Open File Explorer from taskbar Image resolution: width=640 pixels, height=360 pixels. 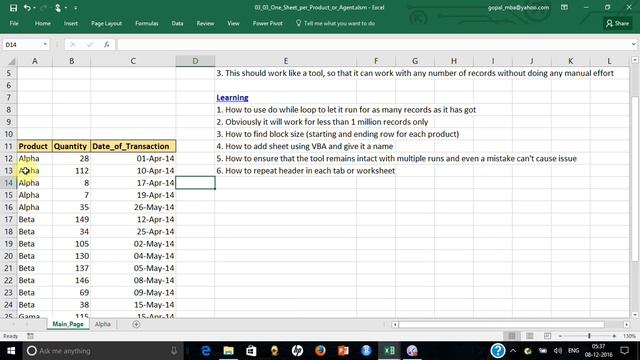tap(229, 351)
